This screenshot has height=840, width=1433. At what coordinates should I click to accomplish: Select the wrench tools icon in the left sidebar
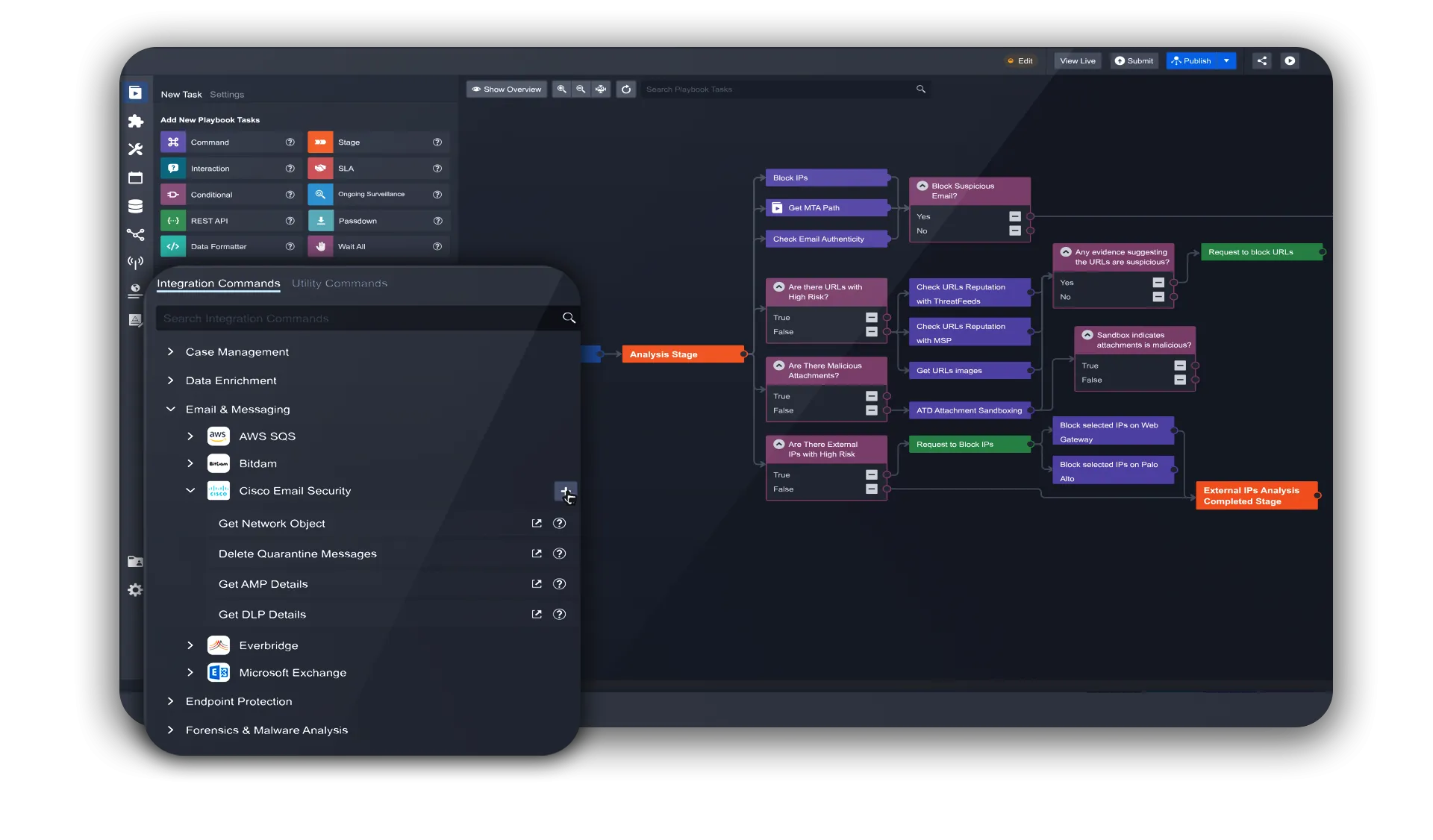135,148
